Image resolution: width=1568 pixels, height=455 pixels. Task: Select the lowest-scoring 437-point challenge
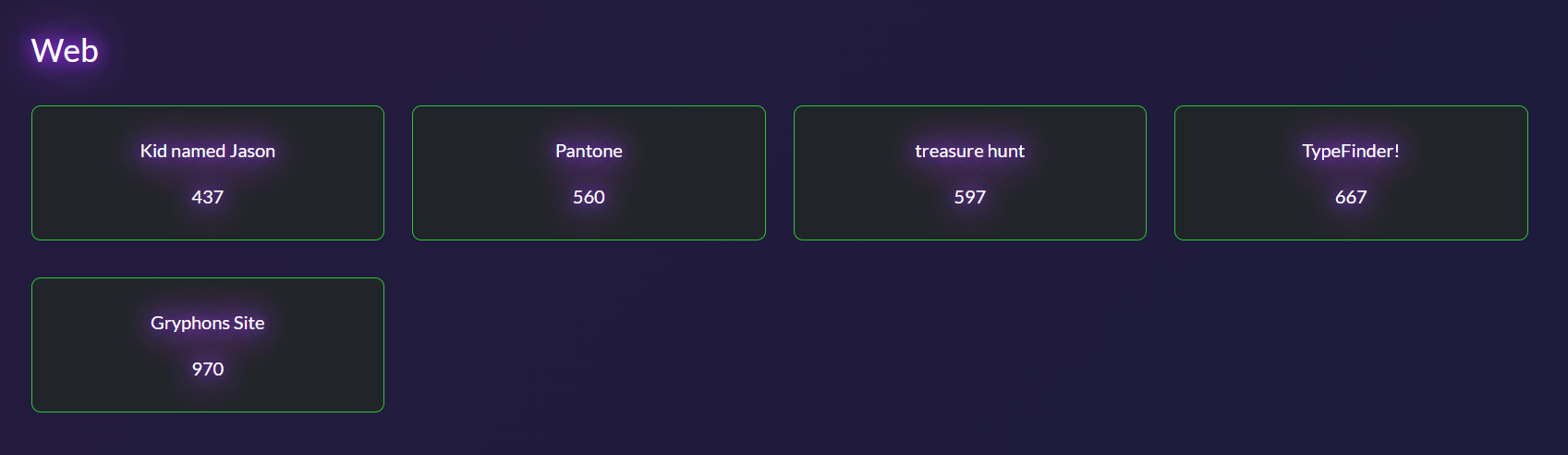pyautogui.click(x=208, y=173)
